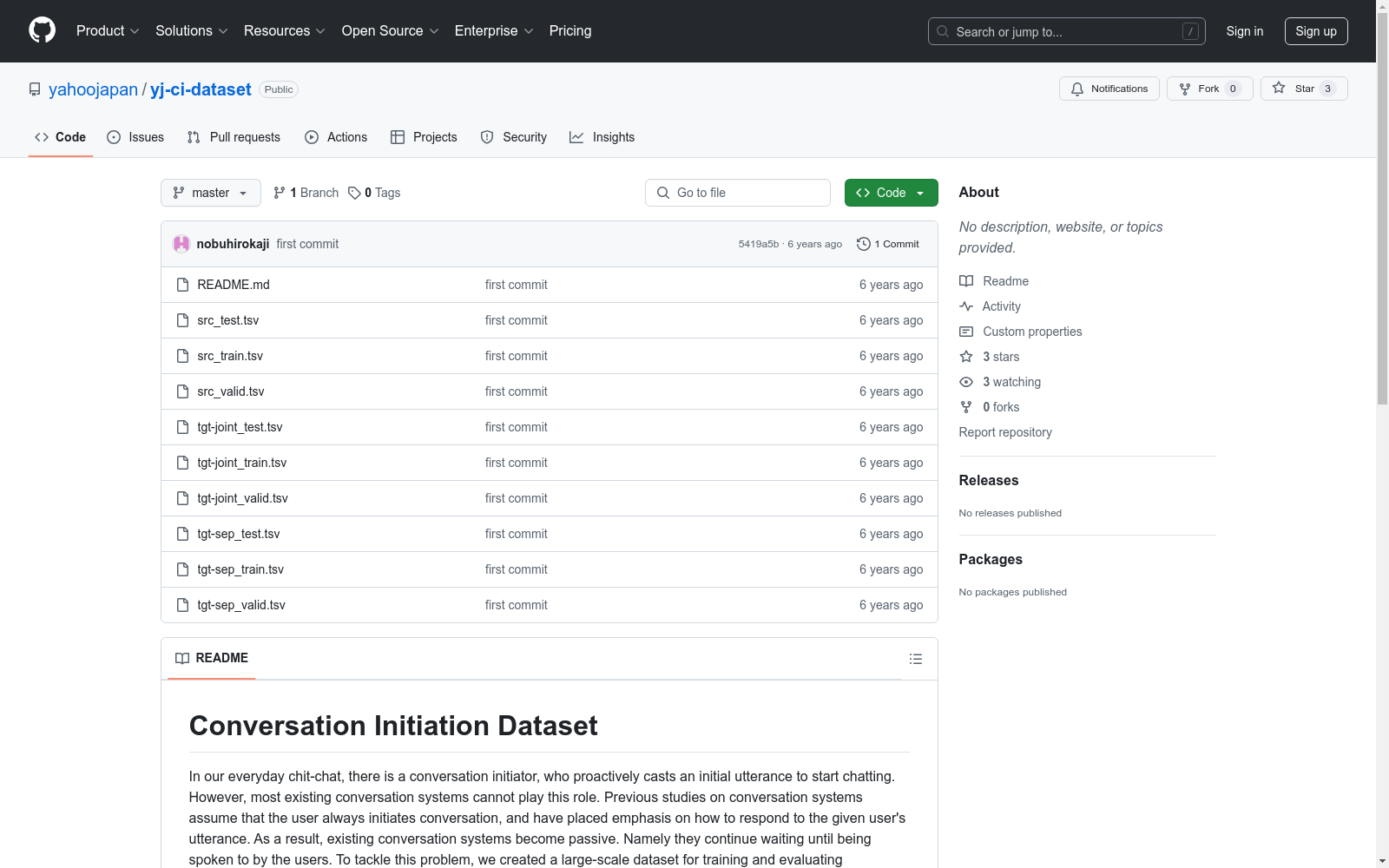The height and width of the screenshot is (868, 1389).
Task: Select the Code tab
Action: click(61, 137)
